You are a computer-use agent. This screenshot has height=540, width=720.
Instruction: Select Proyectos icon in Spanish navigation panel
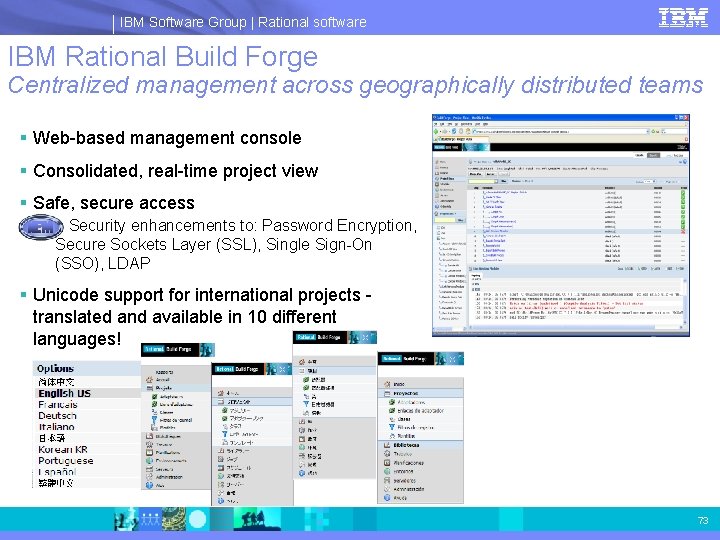coord(387,394)
